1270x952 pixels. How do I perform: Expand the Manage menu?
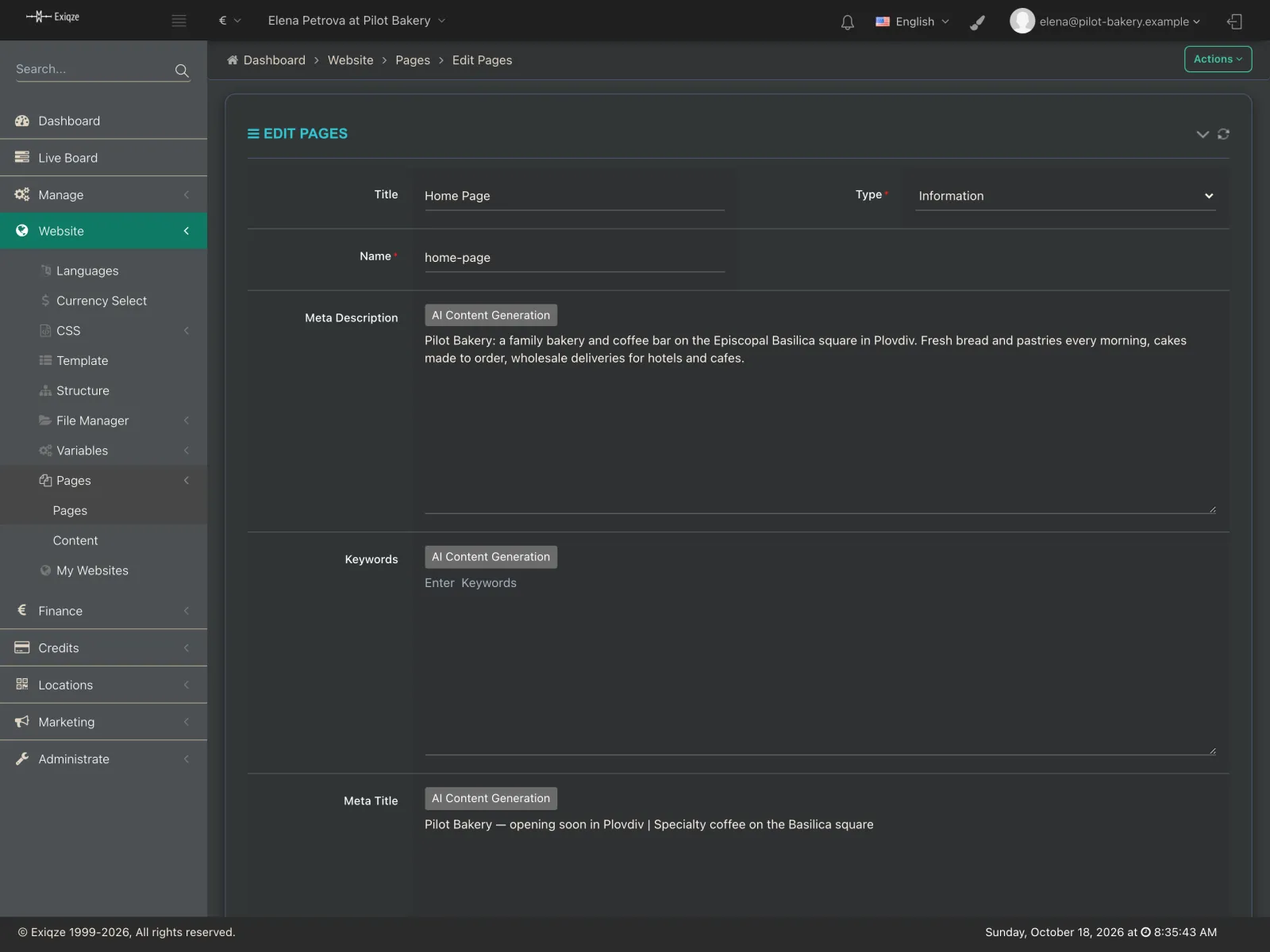103,194
